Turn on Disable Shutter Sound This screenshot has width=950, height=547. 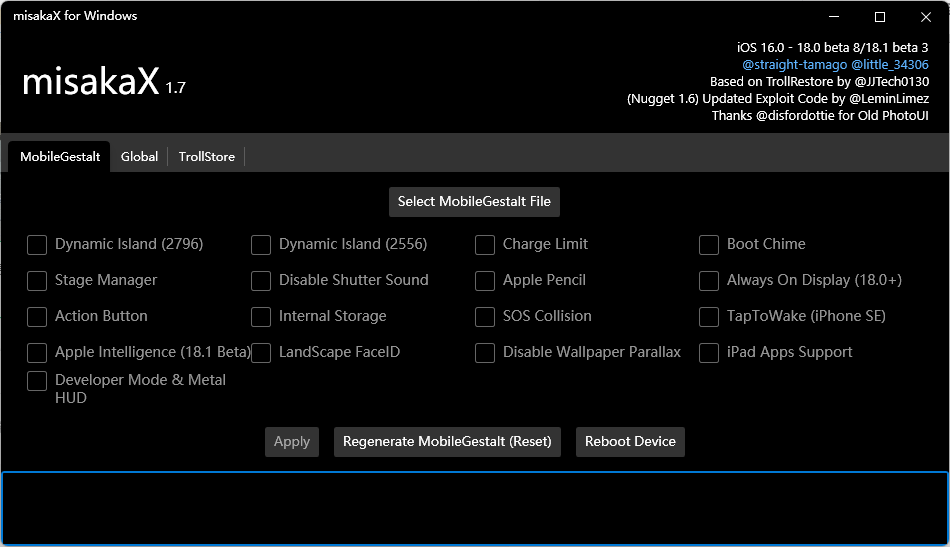[x=261, y=281]
